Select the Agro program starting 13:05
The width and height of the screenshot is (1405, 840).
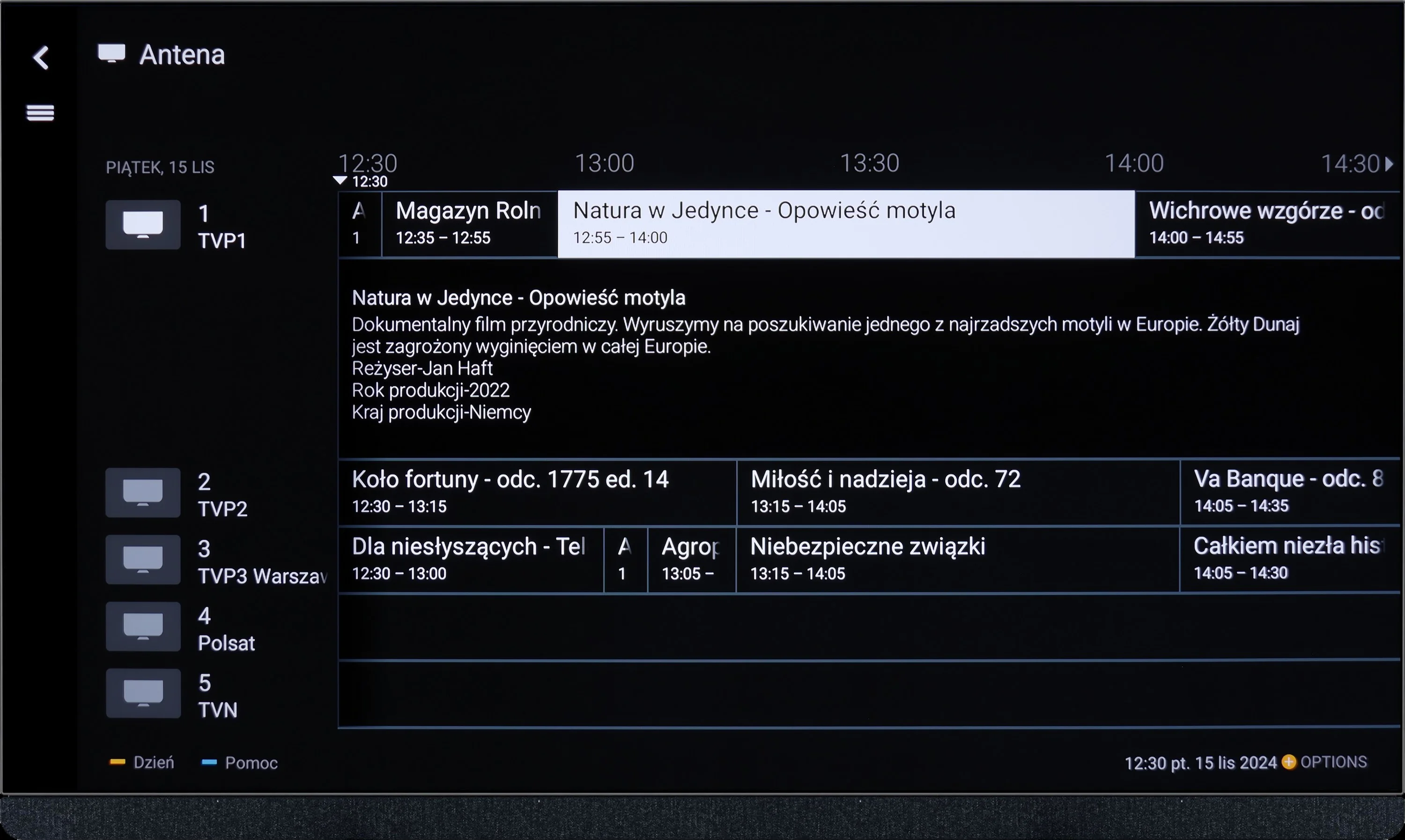pyautogui.click(x=692, y=560)
